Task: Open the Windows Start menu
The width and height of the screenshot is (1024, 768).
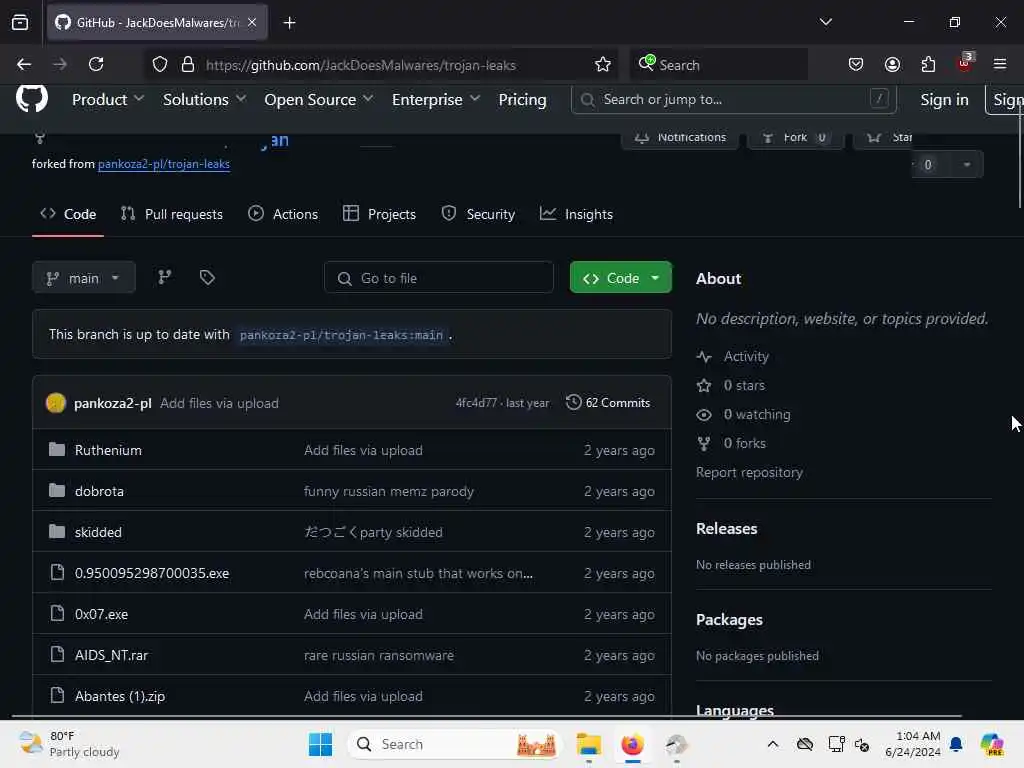Action: [x=320, y=744]
